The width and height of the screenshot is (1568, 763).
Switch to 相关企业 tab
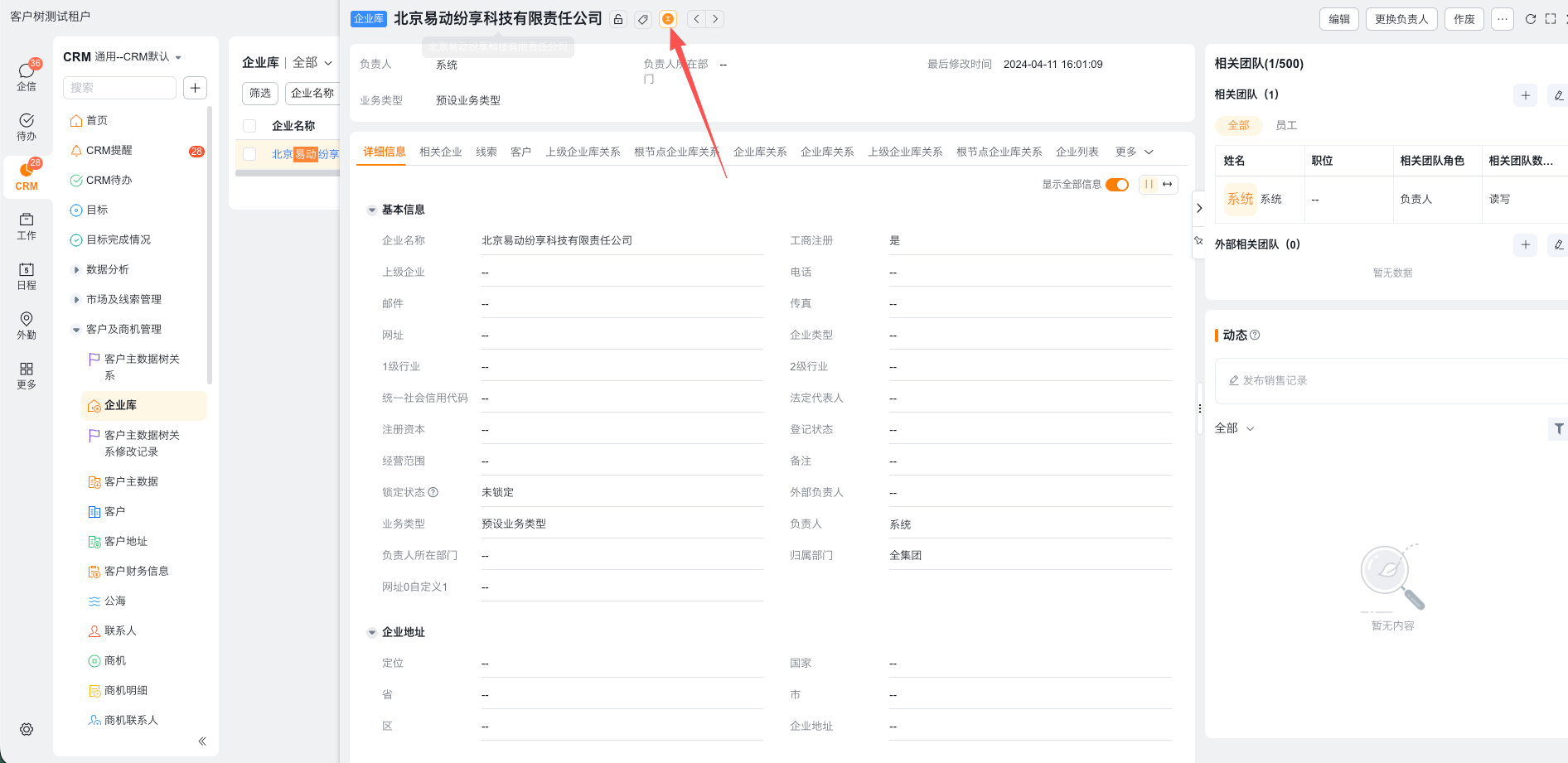441,152
